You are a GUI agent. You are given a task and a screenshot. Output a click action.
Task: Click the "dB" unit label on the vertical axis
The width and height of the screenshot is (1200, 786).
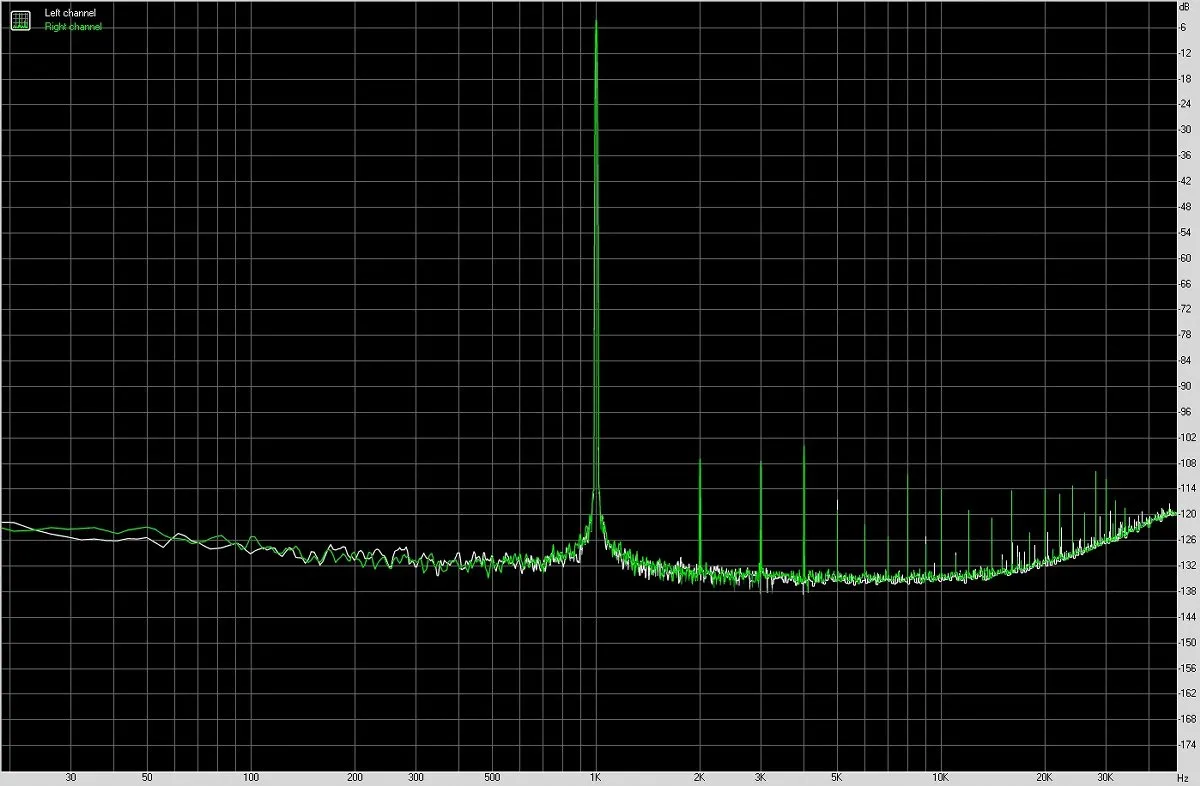click(x=1186, y=7)
